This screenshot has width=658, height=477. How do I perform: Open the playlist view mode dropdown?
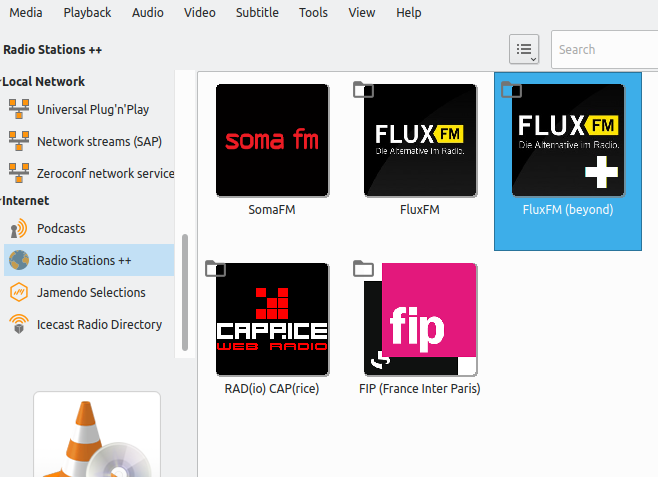click(524, 49)
